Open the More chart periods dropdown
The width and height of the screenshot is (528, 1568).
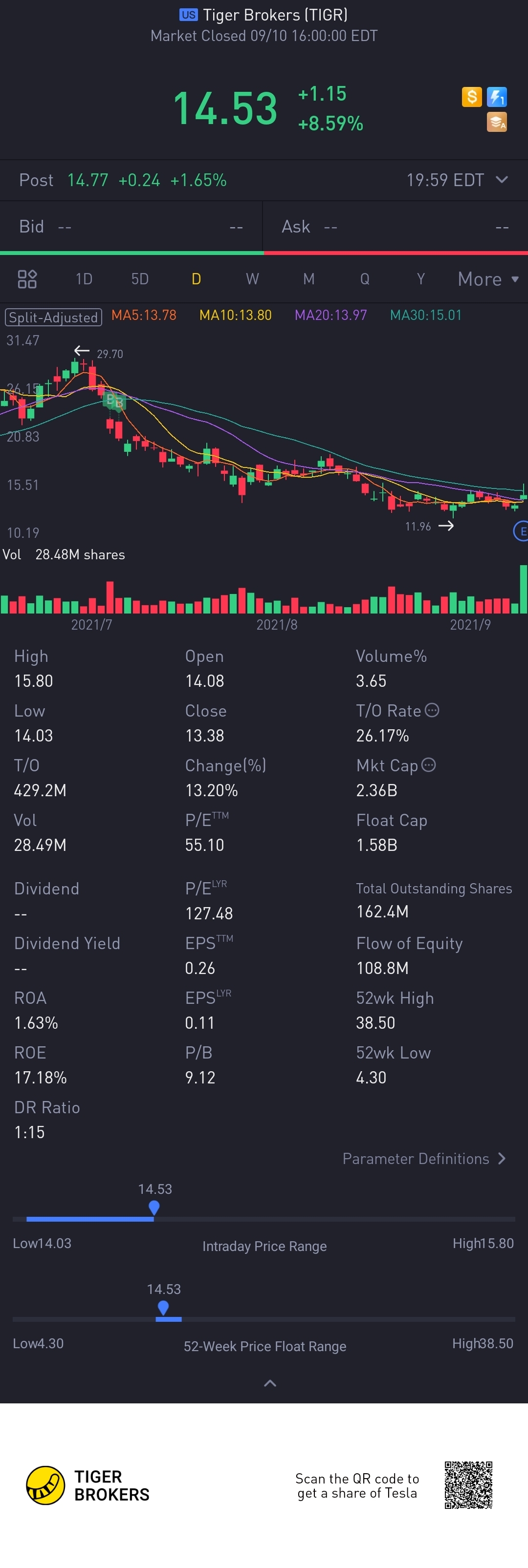click(488, 279)
